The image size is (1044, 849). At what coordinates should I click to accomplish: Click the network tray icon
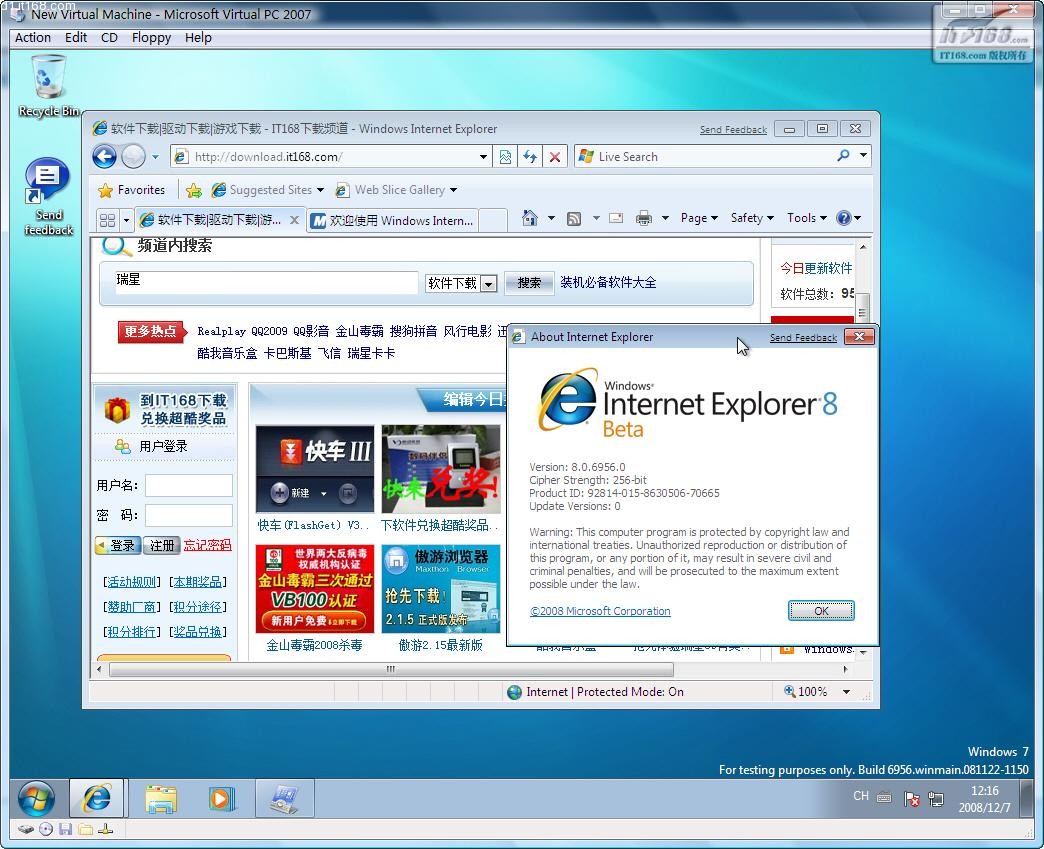(x=936, y=798)
